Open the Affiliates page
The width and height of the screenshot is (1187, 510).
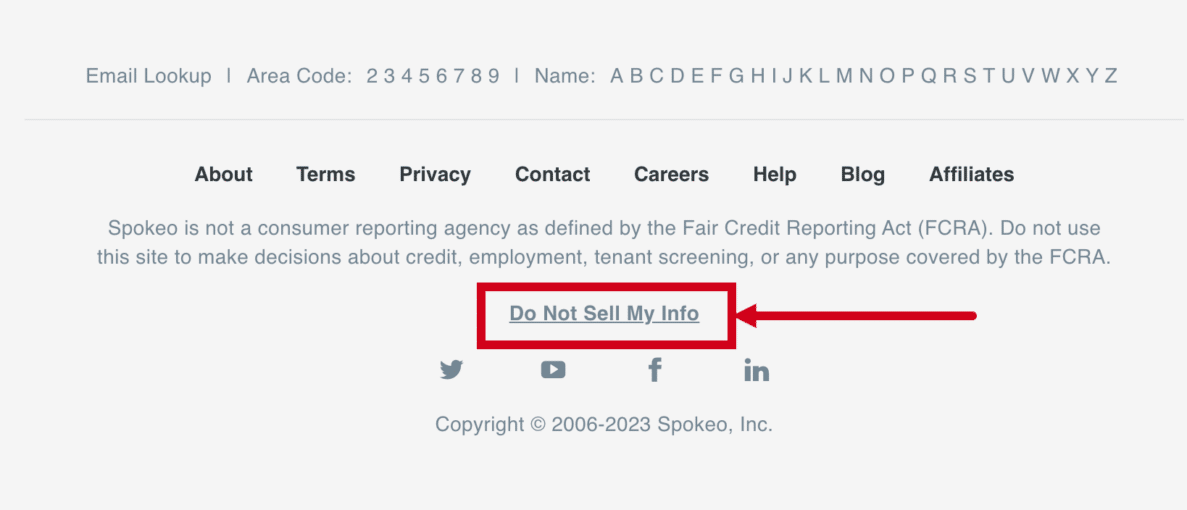[x=972, y=174]
